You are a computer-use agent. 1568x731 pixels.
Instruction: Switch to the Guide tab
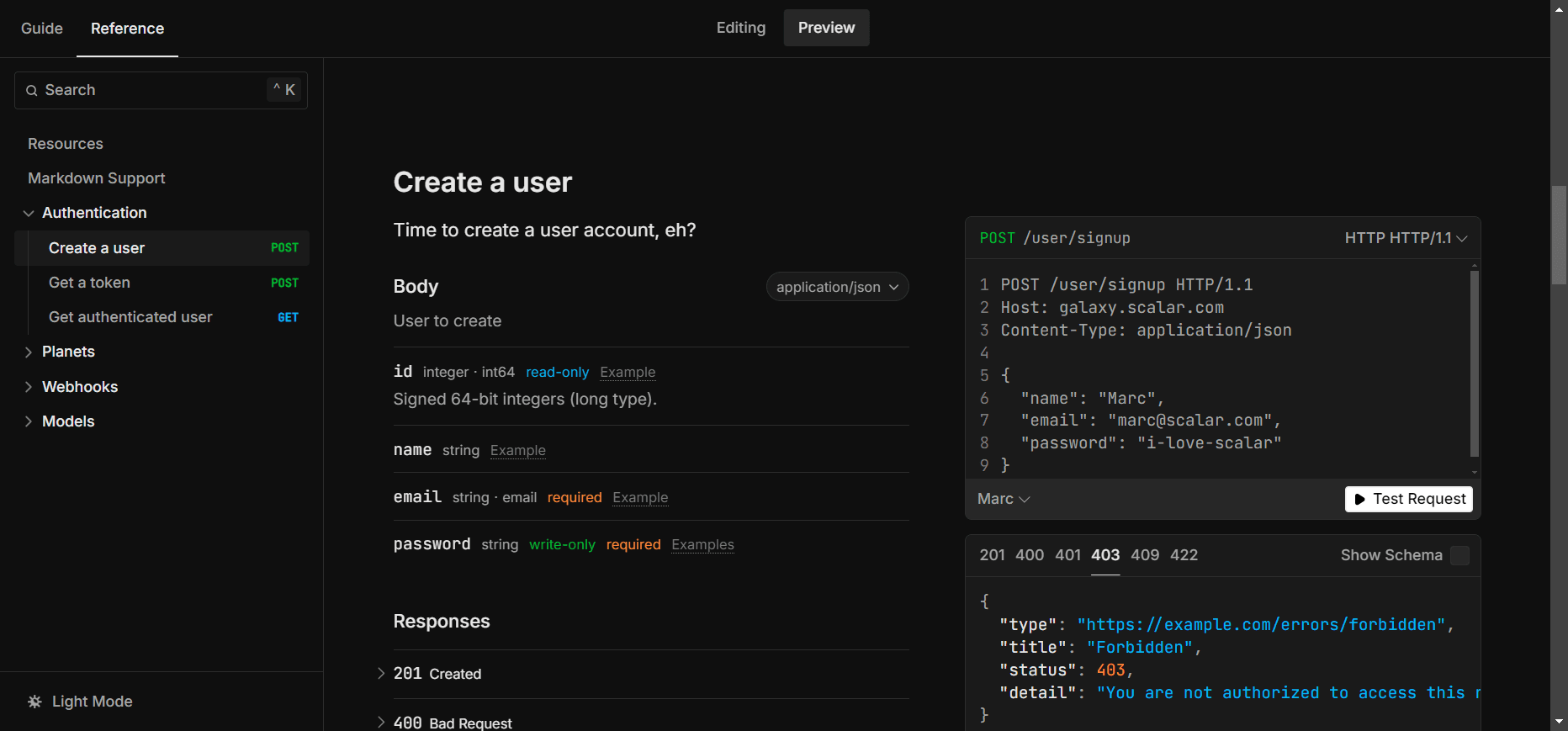[42, 29]
